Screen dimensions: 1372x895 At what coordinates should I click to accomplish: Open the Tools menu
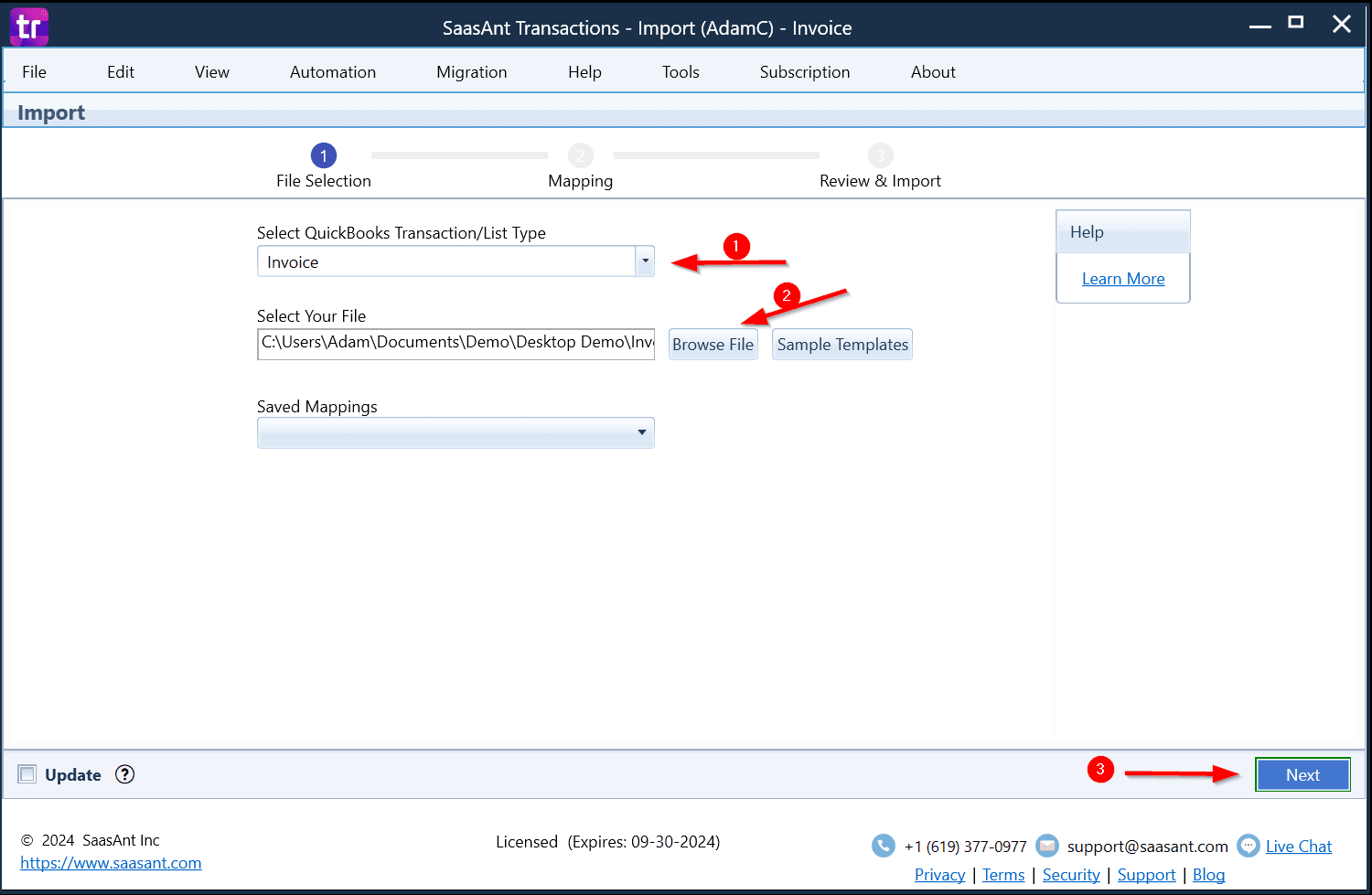coord(681,72)
